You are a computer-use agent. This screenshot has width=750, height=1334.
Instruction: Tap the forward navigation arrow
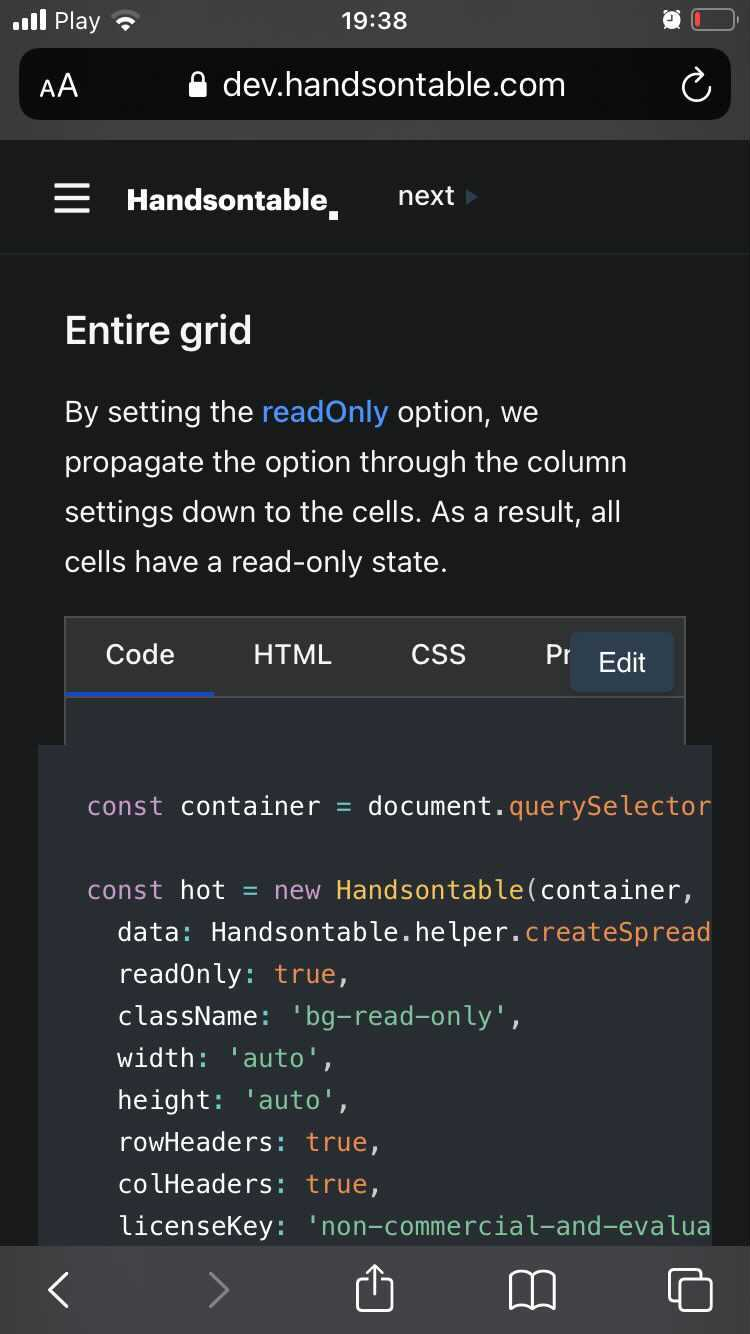pos(218,1290)
